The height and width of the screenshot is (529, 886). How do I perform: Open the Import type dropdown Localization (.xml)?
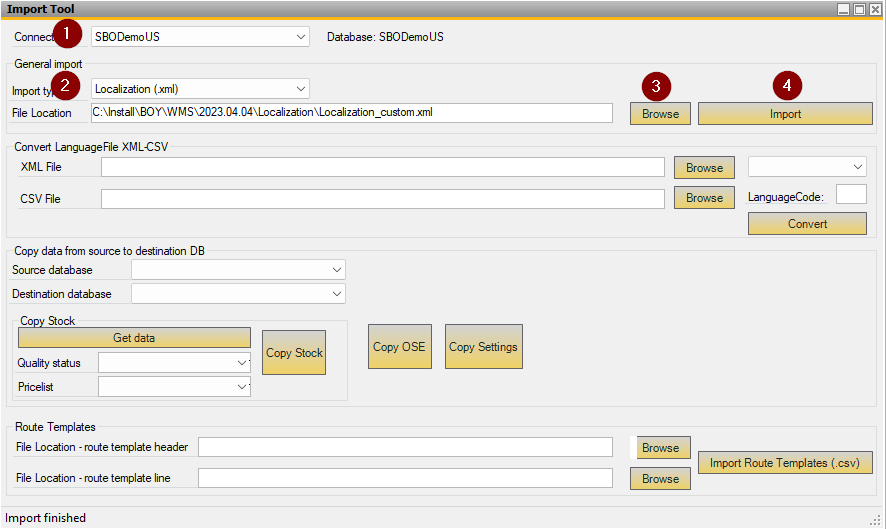pyautogui.click(x=200, y=89)
